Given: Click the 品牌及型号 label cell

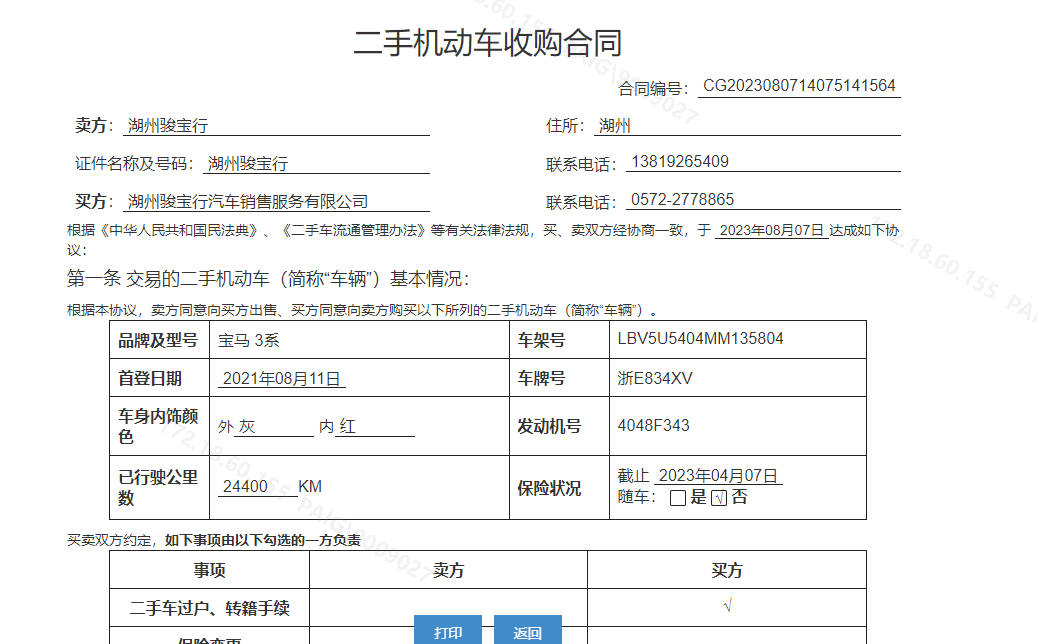Looking at the screenshot, I should (159, 340).
